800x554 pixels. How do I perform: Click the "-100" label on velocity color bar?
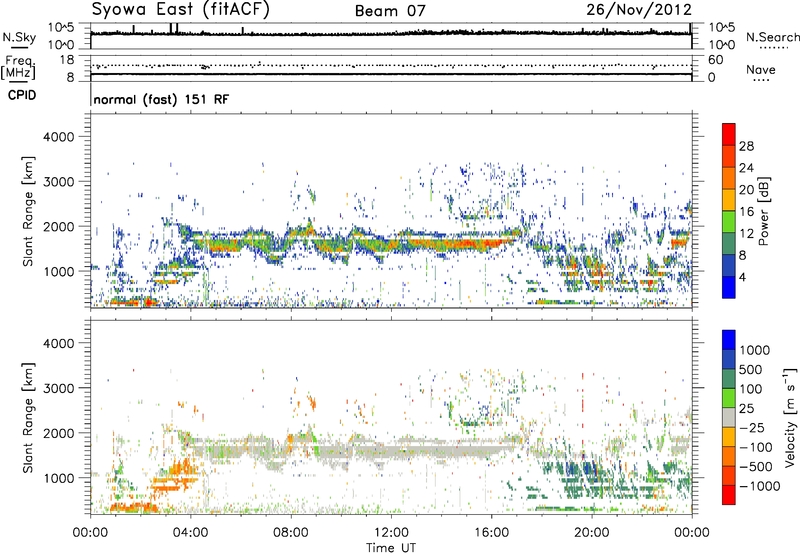[756, 447]
